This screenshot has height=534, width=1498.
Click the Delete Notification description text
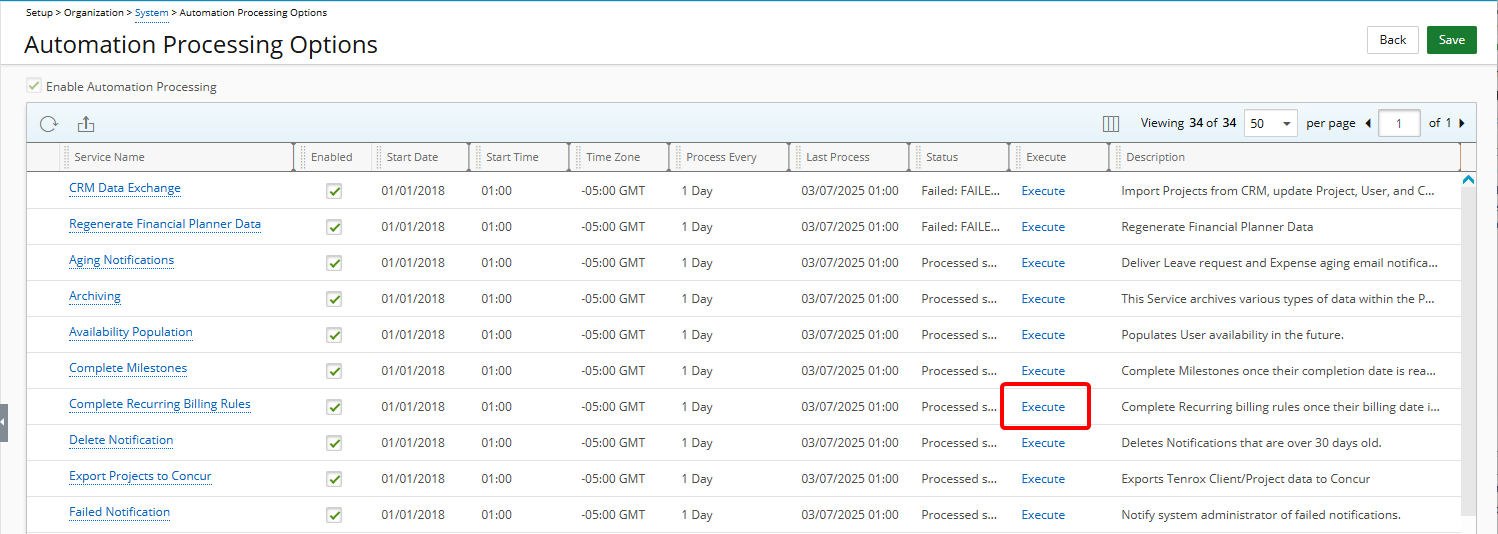(x=1251, y=443)
